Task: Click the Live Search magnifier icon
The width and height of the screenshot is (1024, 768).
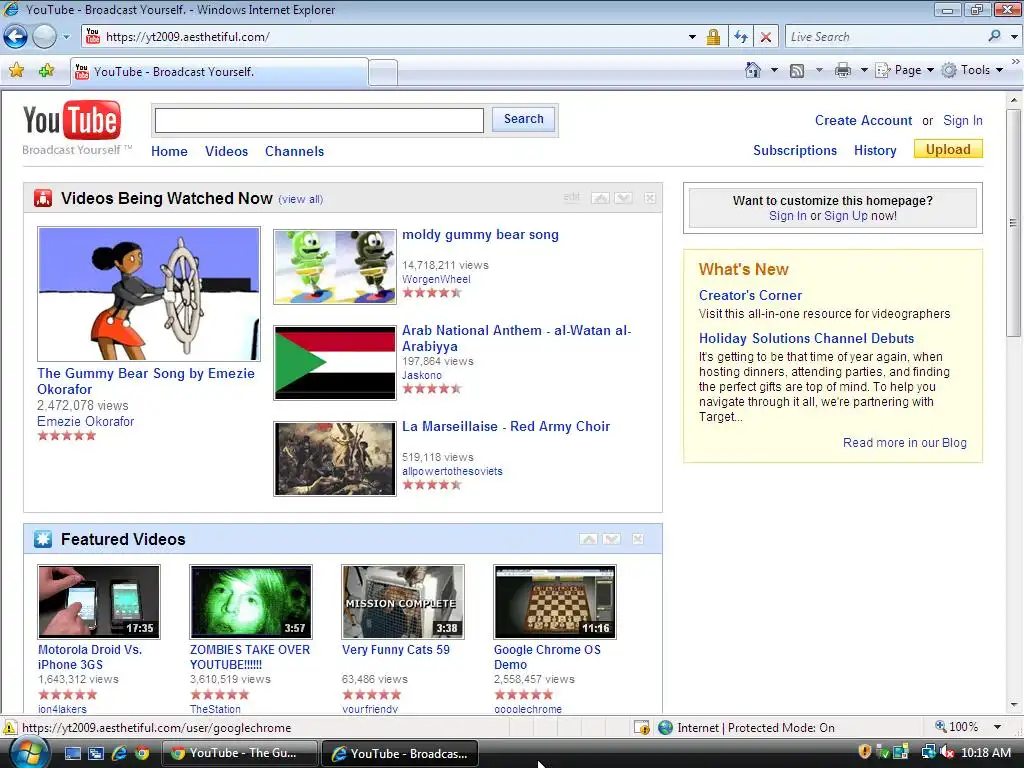Action: pyautogui.click(x=995, y=36)
